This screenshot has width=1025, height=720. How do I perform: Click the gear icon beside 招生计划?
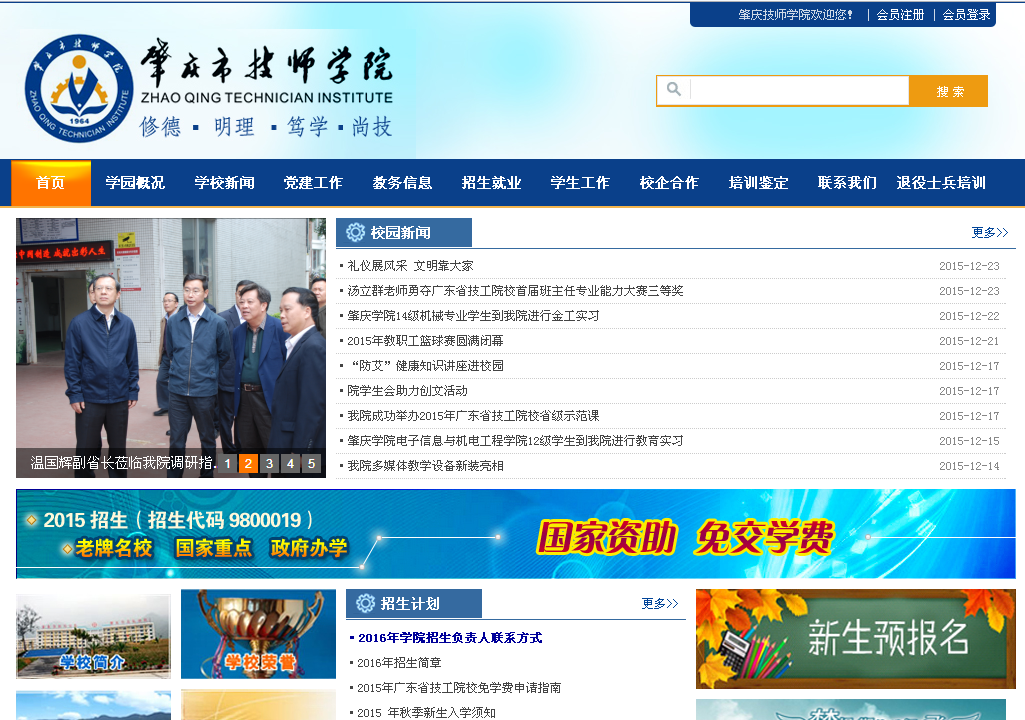365,603
